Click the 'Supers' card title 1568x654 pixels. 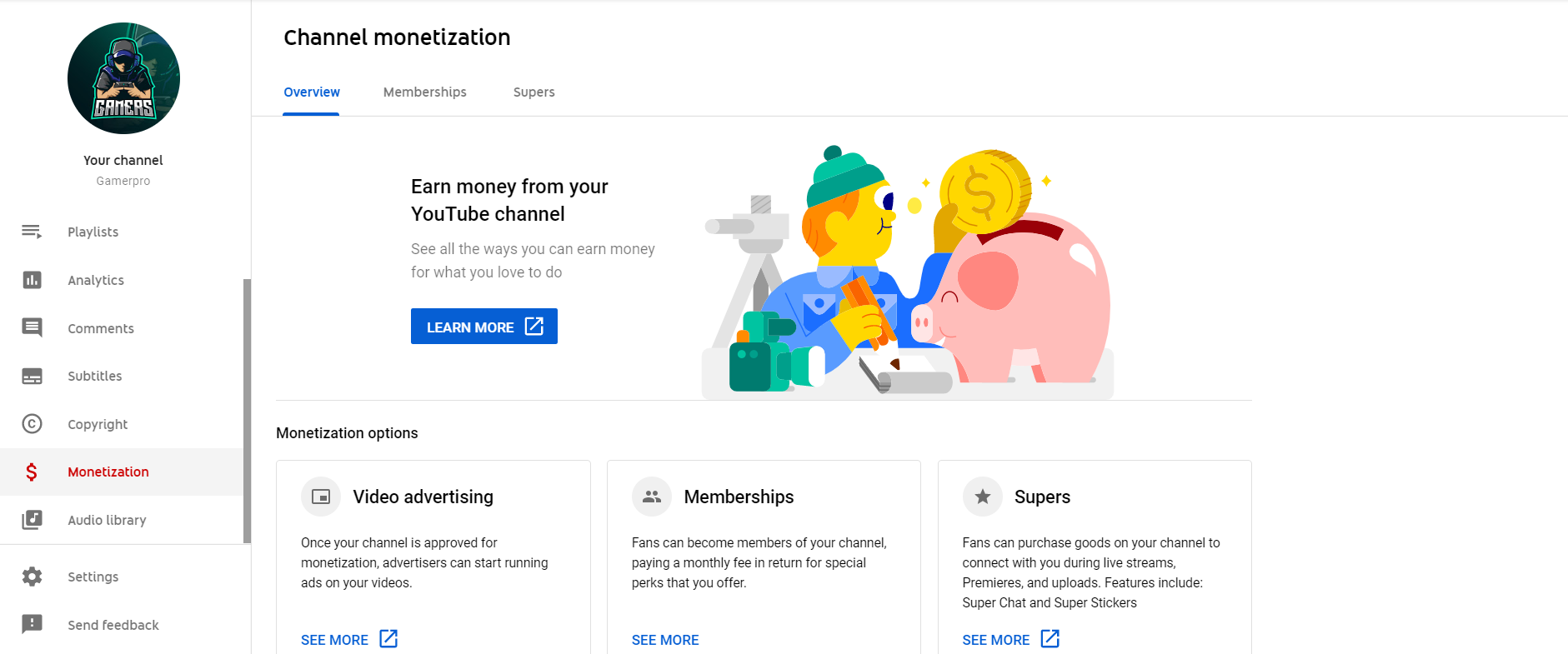click(x=1043, y=497)
